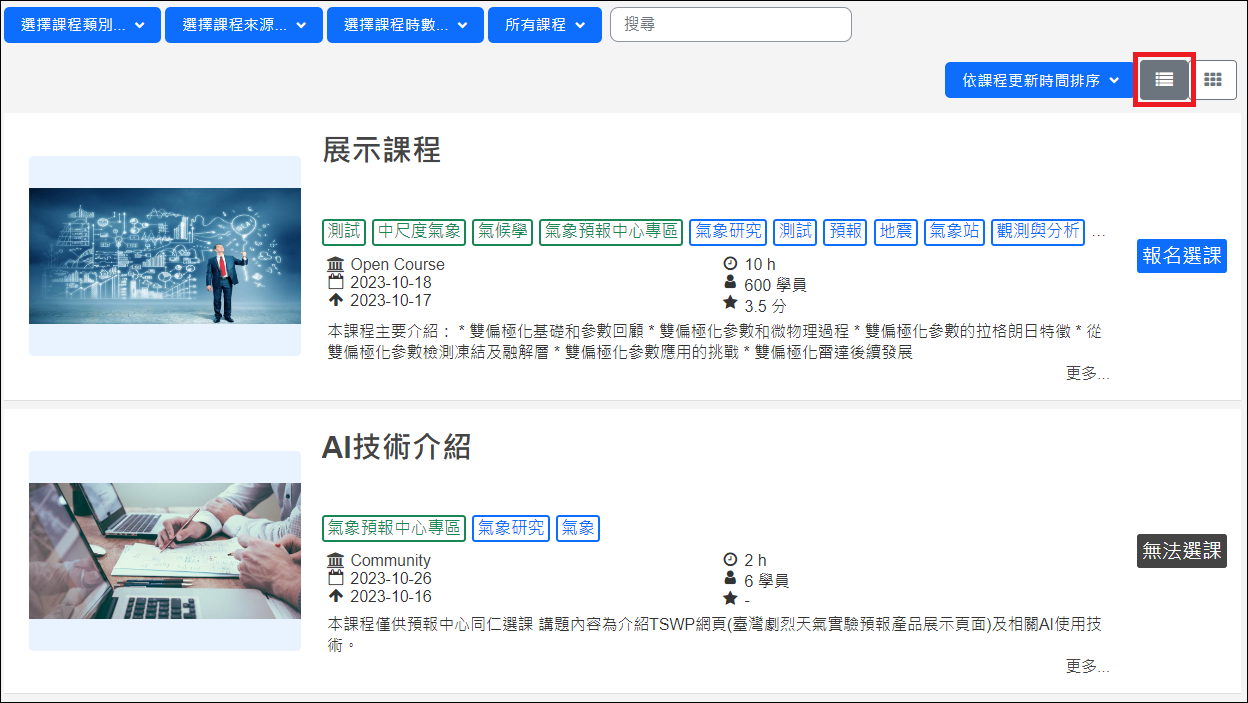
Task: Filter by the 中尺度氣象 tag
Action: (x=419, y=232)
